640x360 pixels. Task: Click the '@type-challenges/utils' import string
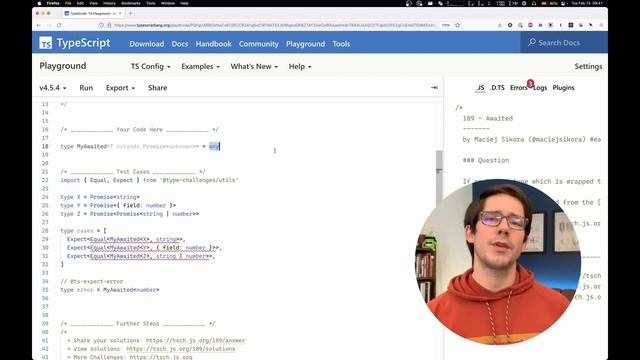[x=199, y=180]
